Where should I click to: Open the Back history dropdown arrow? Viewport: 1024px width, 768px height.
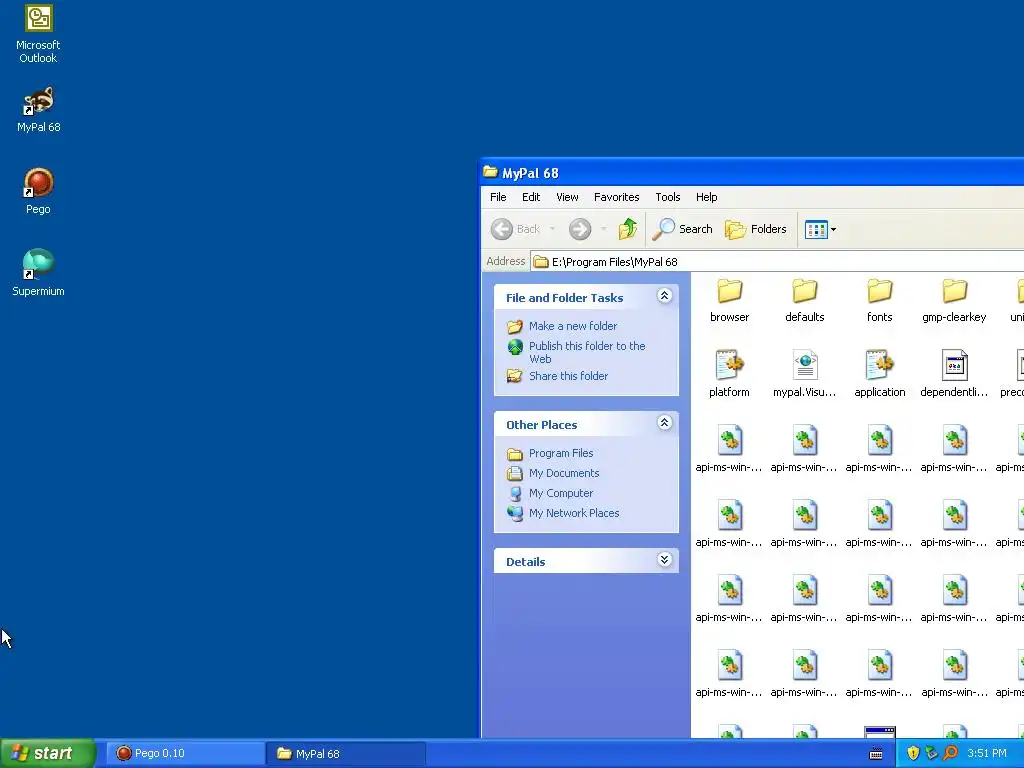[x=552, y=229]
